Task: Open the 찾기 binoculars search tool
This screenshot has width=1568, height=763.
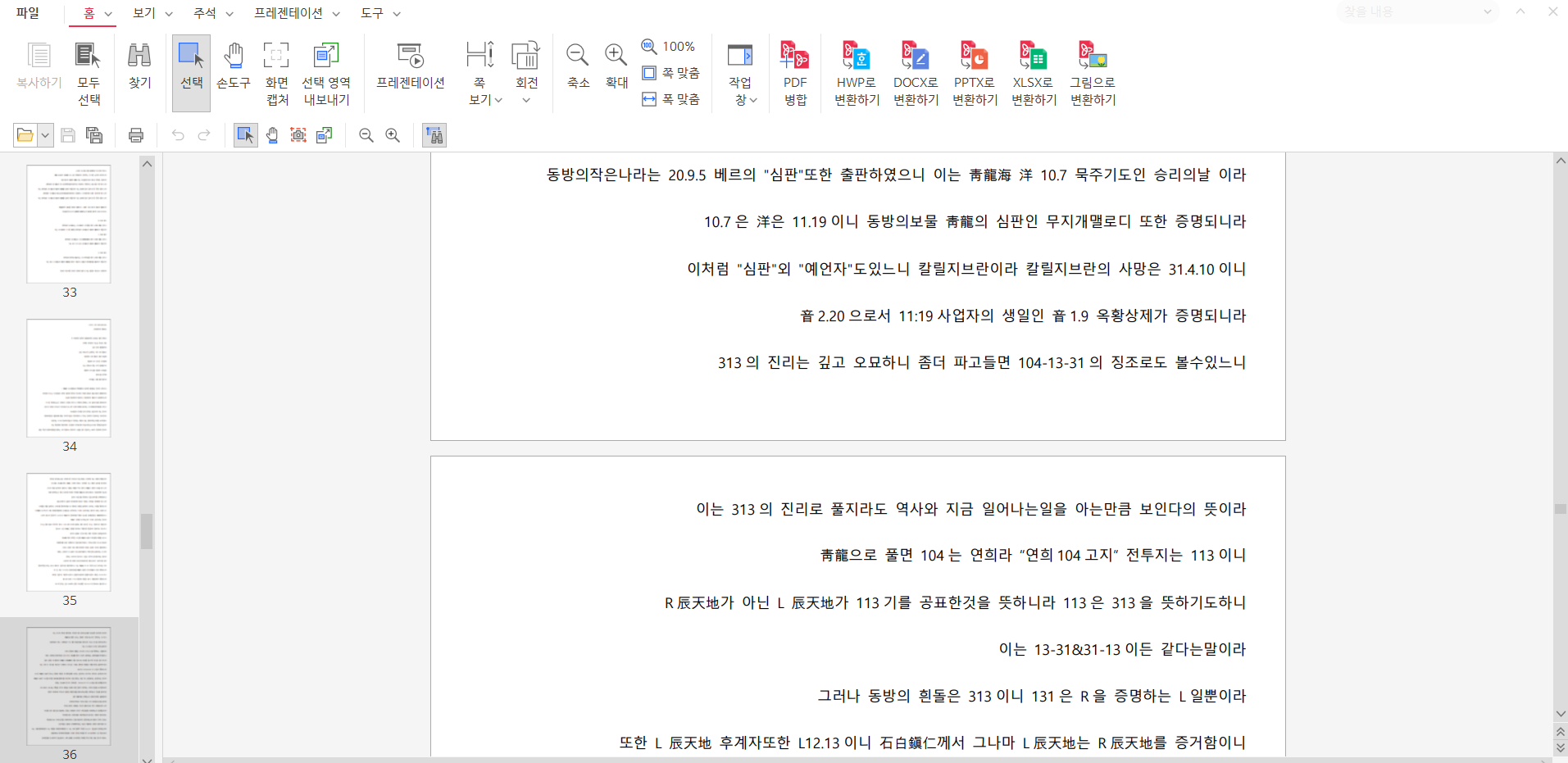Action: pos(139,66)
